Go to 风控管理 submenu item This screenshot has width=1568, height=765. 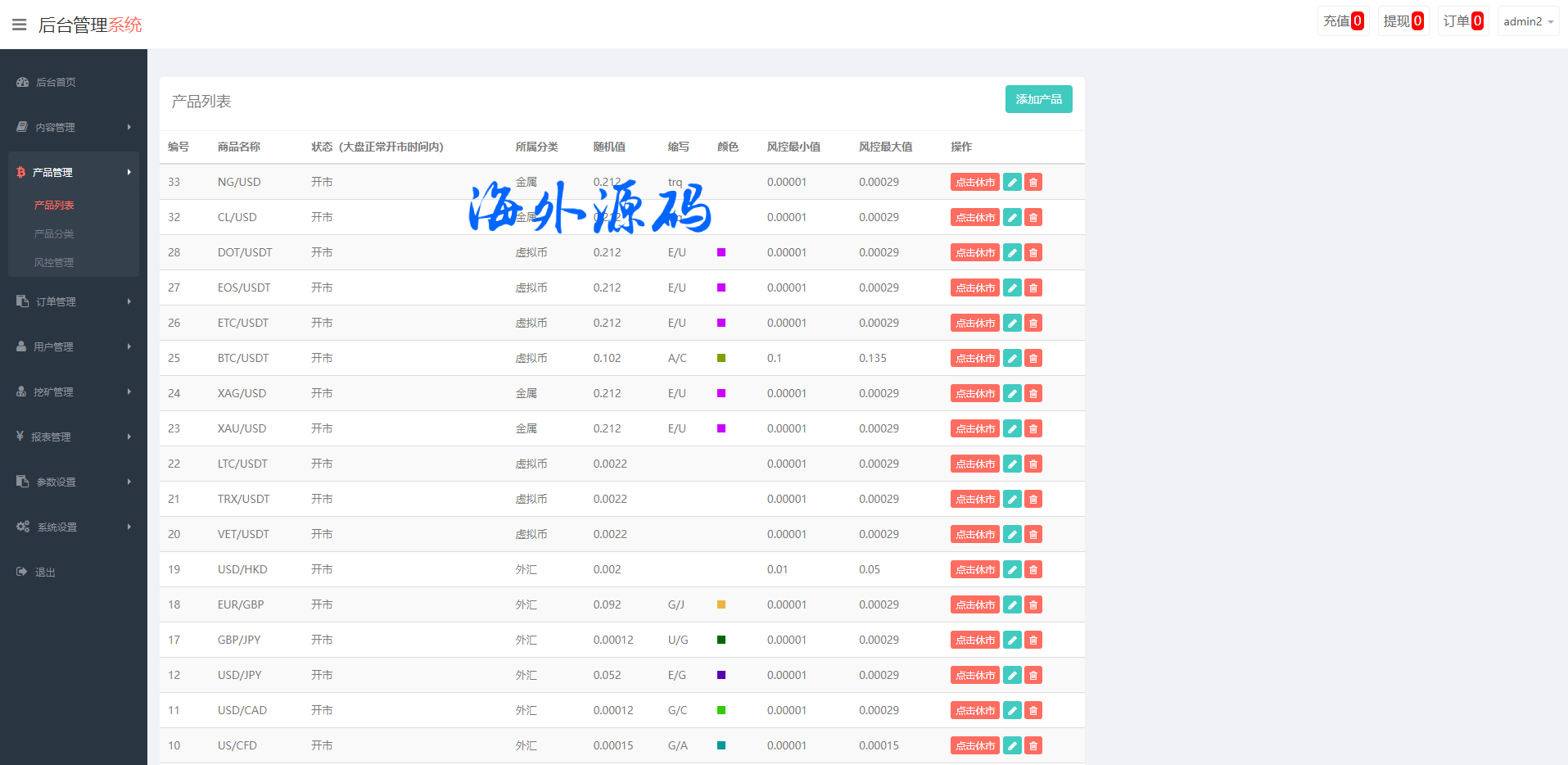click(54, 262)
